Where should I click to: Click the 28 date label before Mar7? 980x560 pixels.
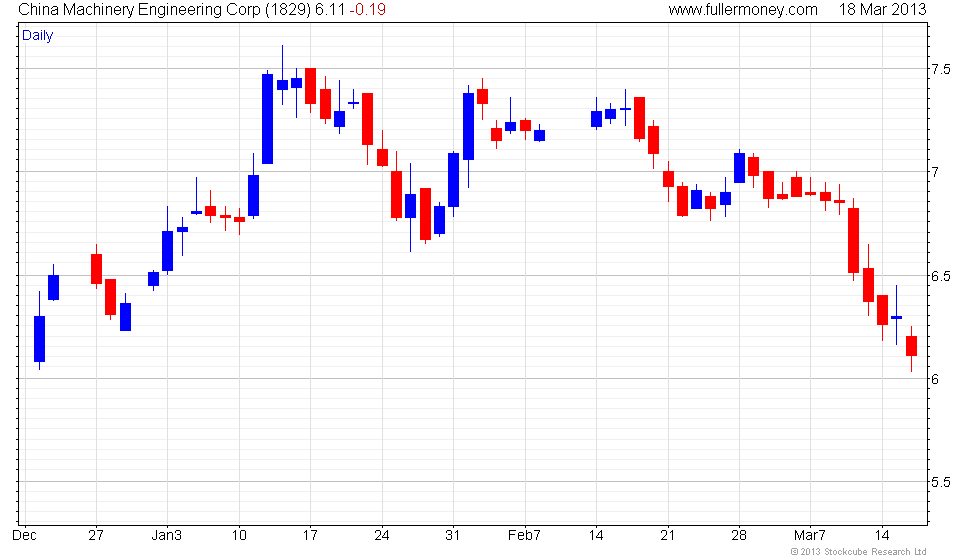coord(739,536)
